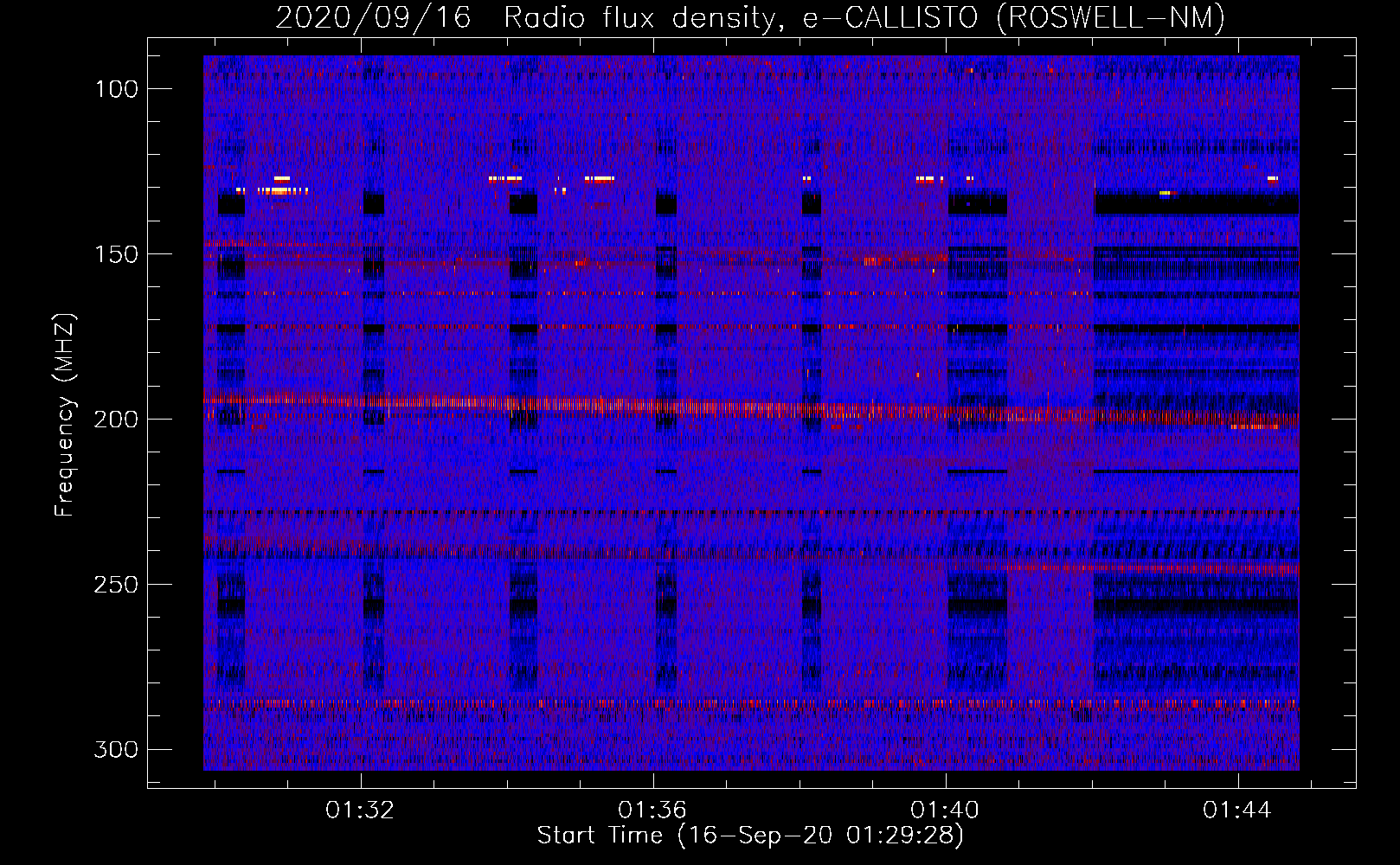This screenshot has width=1400, height=865.
Task: Click the '01:44' time tick label
Action: pos(1237,810)
